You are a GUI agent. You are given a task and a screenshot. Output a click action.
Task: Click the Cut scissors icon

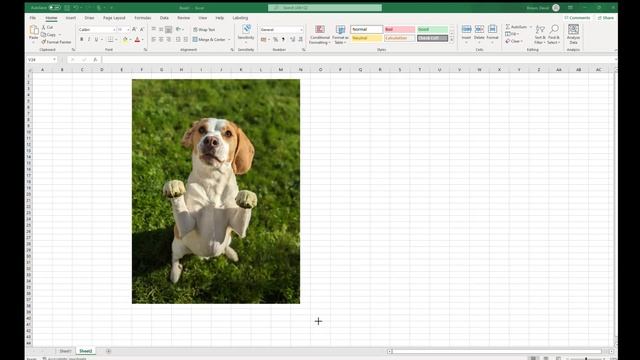point(44,27)
